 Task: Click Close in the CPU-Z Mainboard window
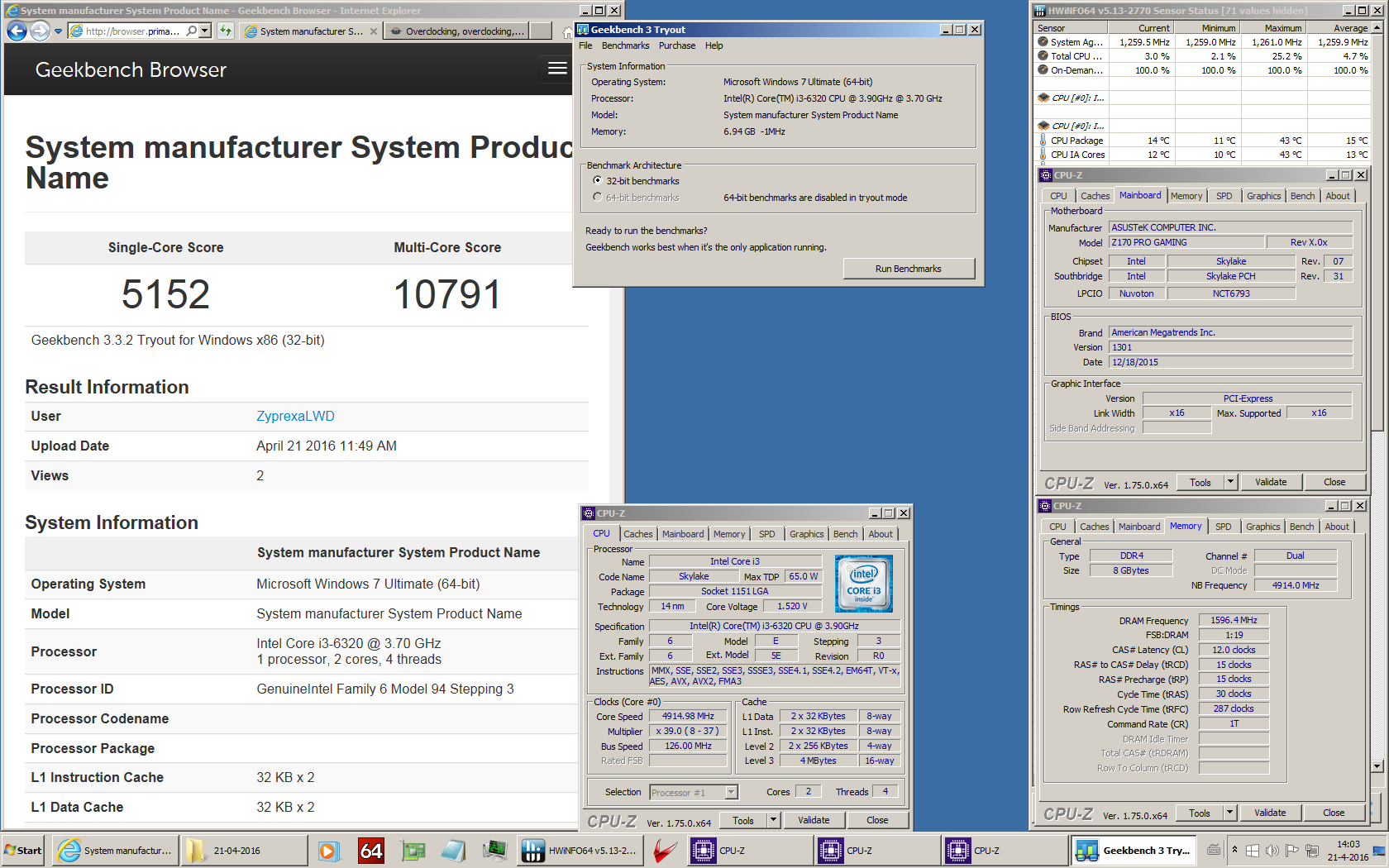coord(1334,482)
